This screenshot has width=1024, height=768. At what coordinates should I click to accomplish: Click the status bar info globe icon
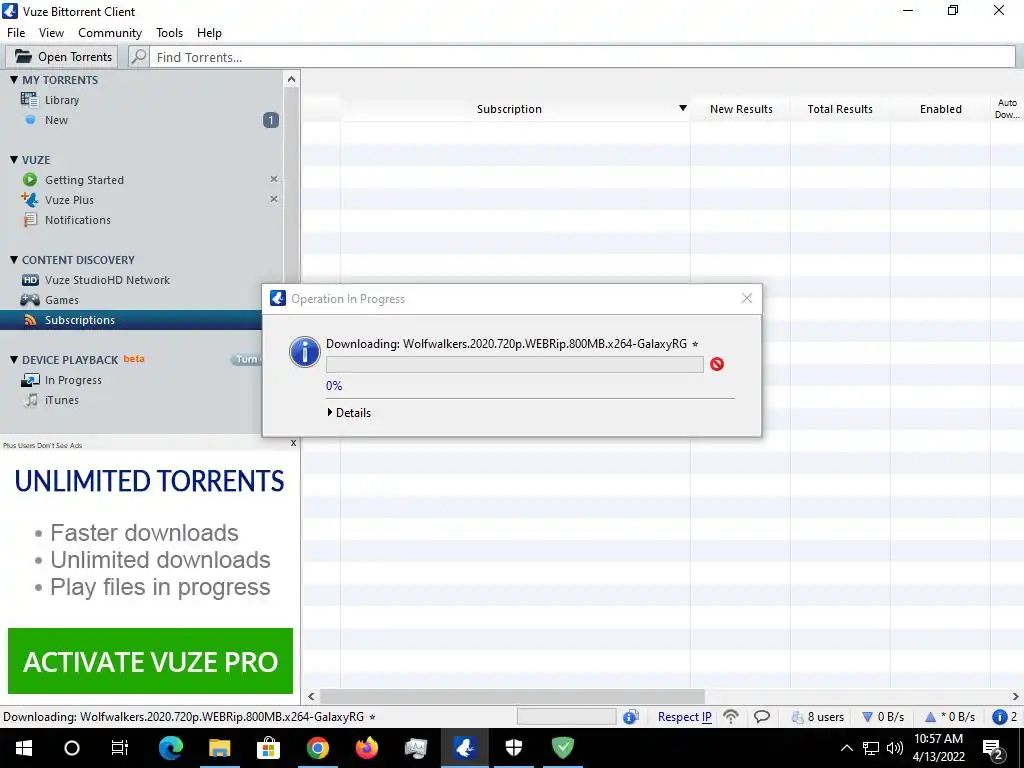pos(630,717)
